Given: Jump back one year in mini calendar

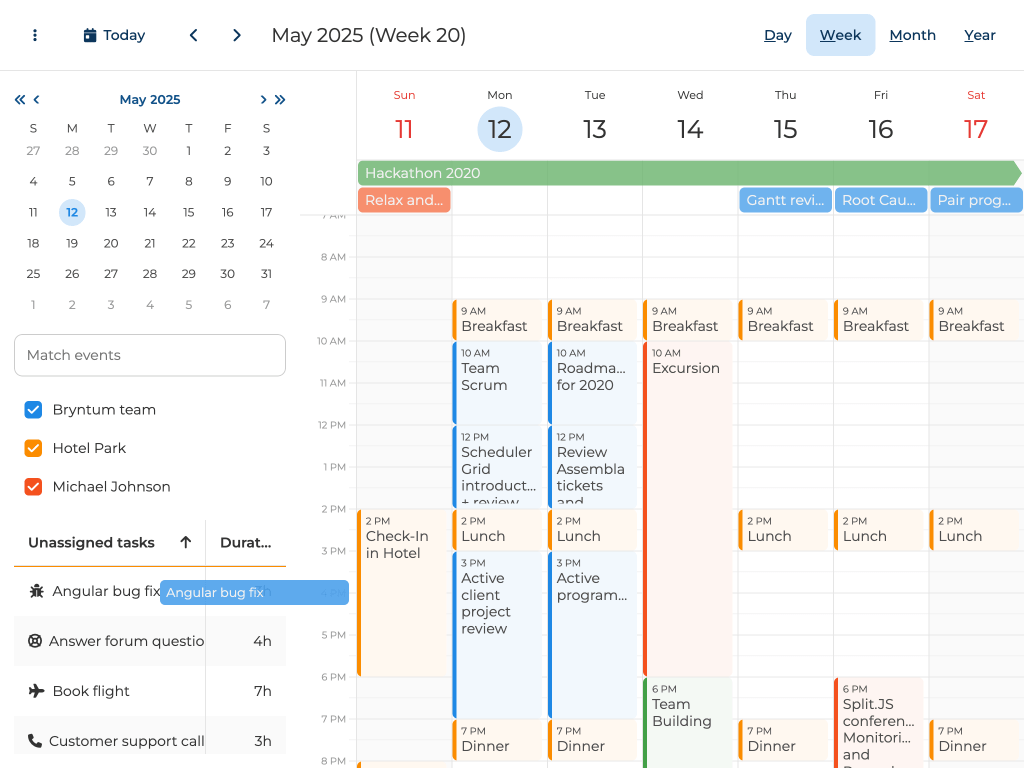Looking at the screenshot, I should pos(19,99).
